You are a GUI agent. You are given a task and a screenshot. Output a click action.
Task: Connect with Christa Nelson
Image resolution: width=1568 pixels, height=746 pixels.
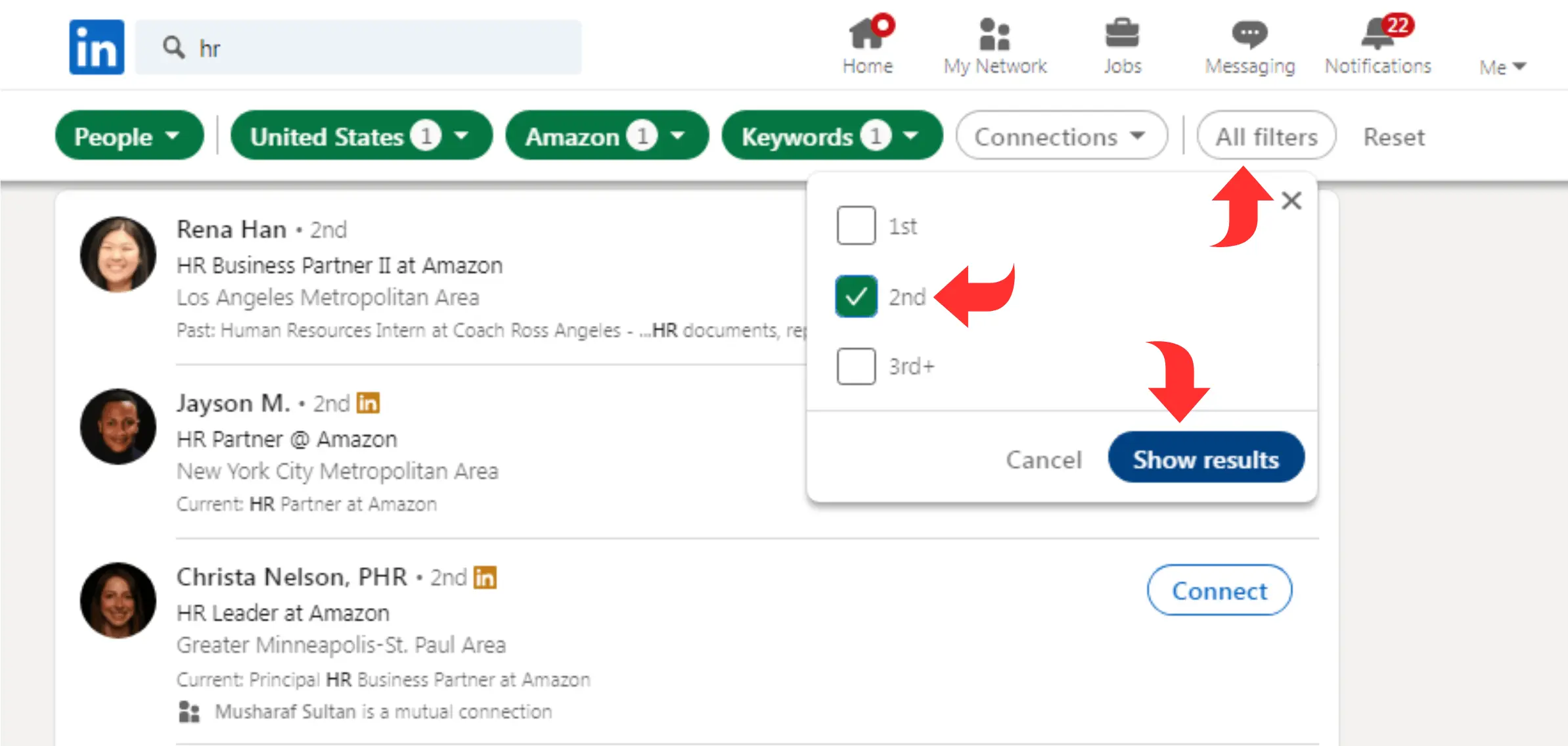click(1219, 590)
